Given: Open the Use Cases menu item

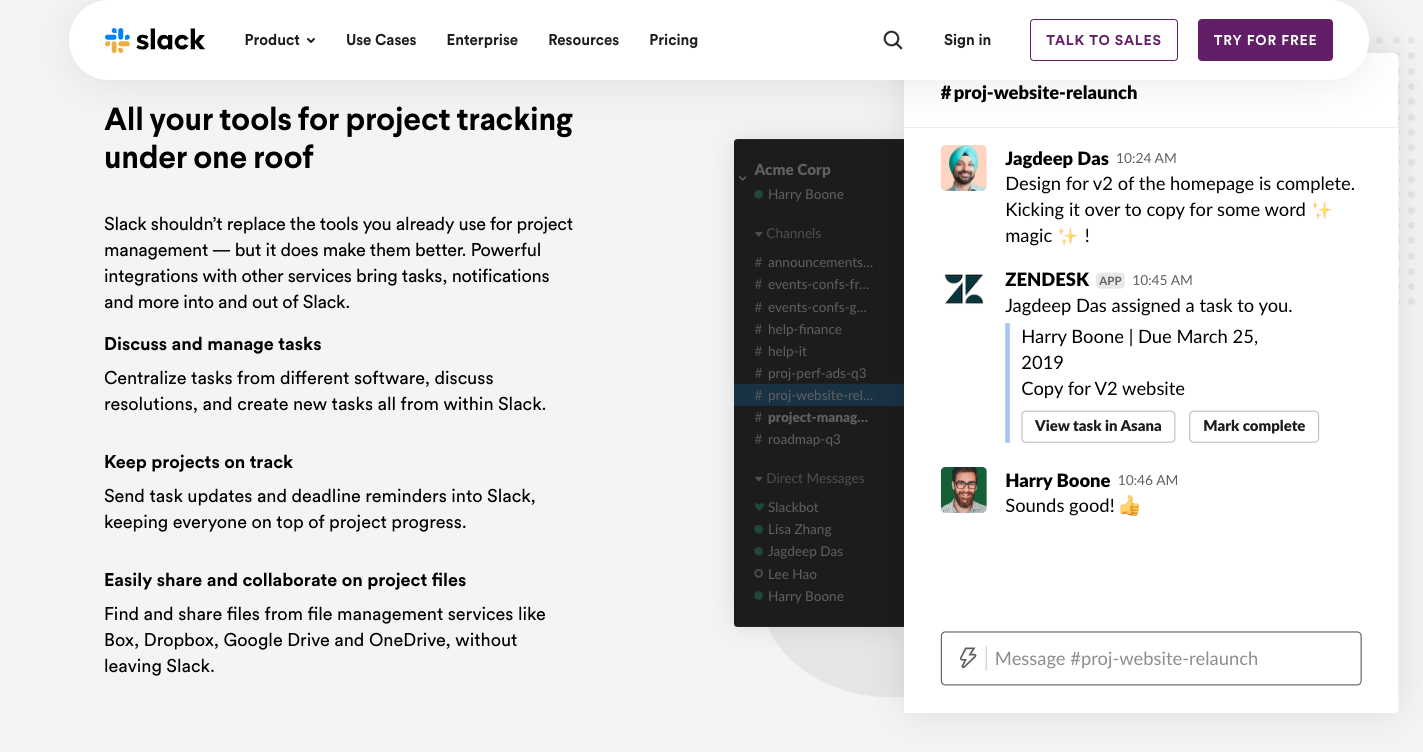Looking at the screenshot, I should (381, 40).
